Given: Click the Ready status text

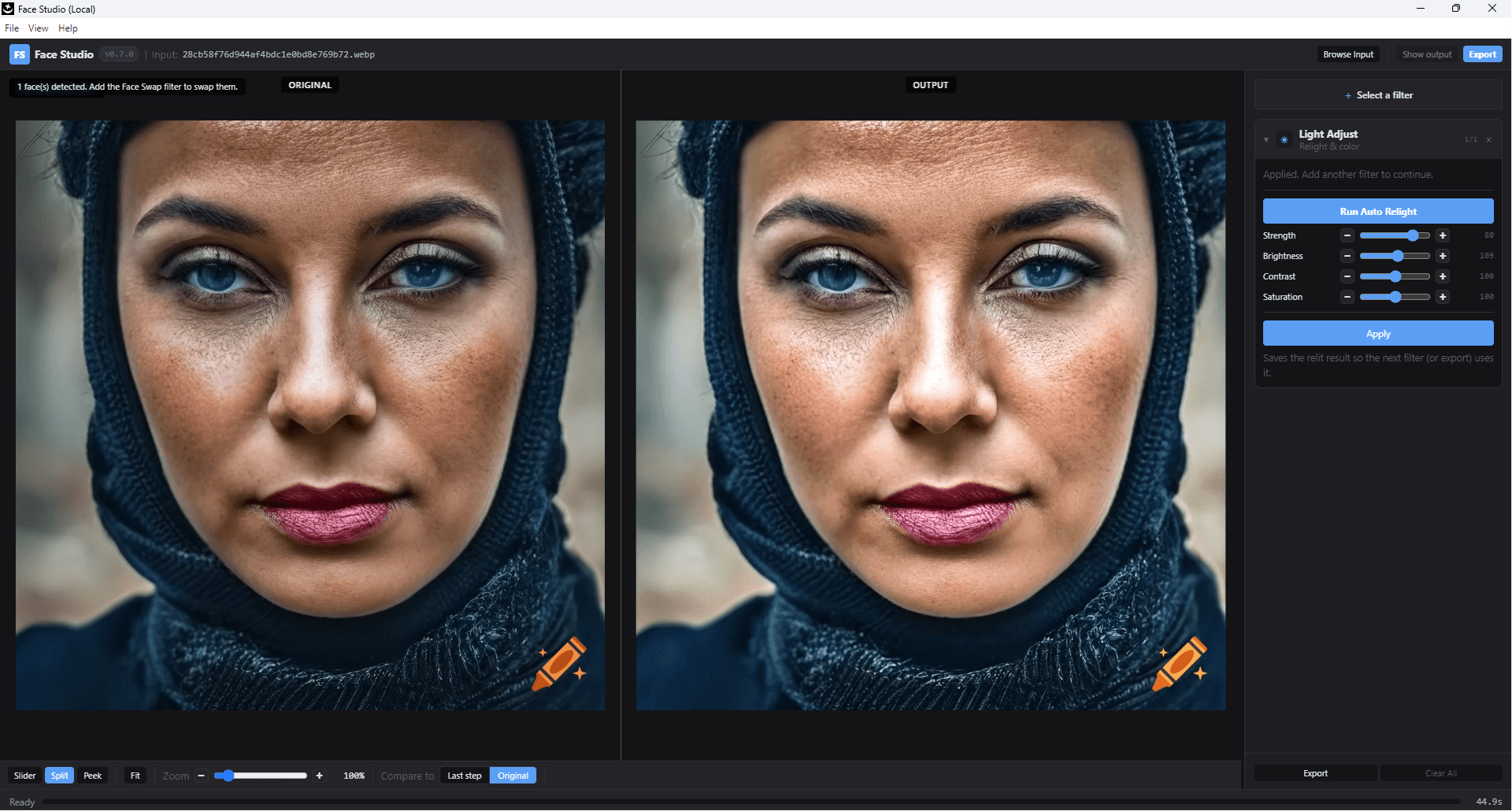Looking at the screenshot, I should tap(22, 802).
